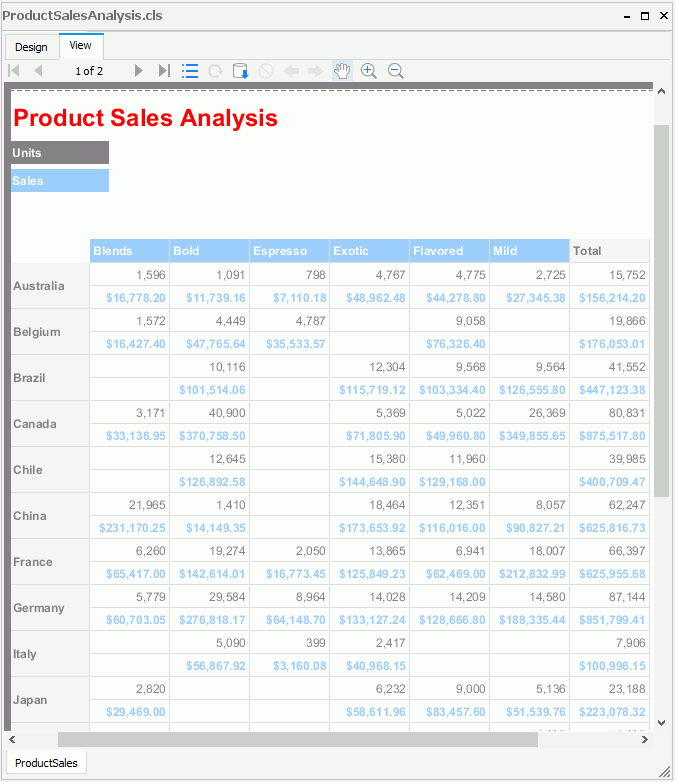This screenshot has width=675, height=782.
Task: Select the hand pan tool
Action: [342, 71]
